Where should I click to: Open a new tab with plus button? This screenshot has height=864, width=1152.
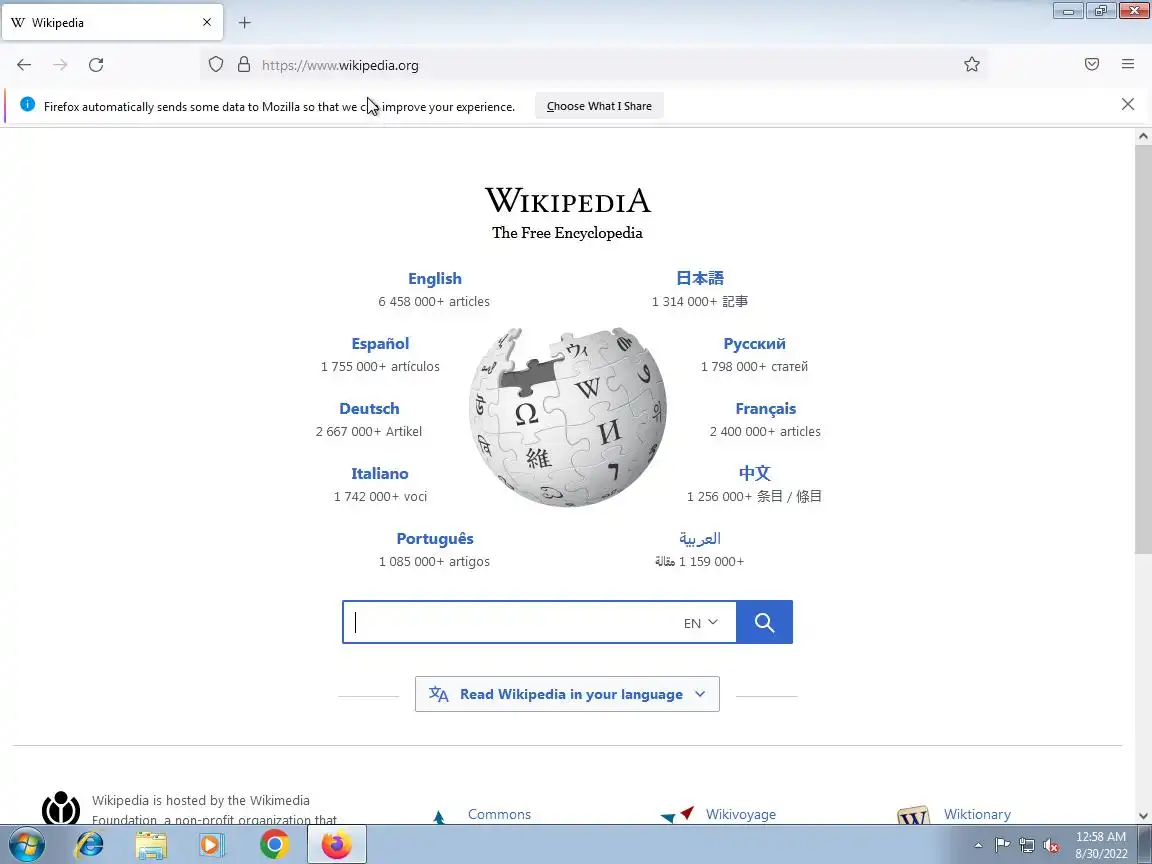coord(245,23)
